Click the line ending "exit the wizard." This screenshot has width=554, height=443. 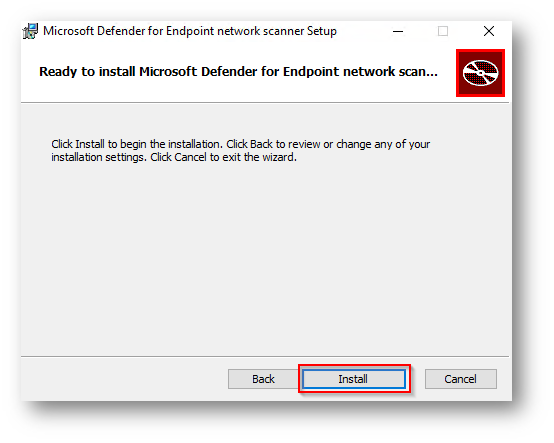pyautogui.click(x=174, y=157)
